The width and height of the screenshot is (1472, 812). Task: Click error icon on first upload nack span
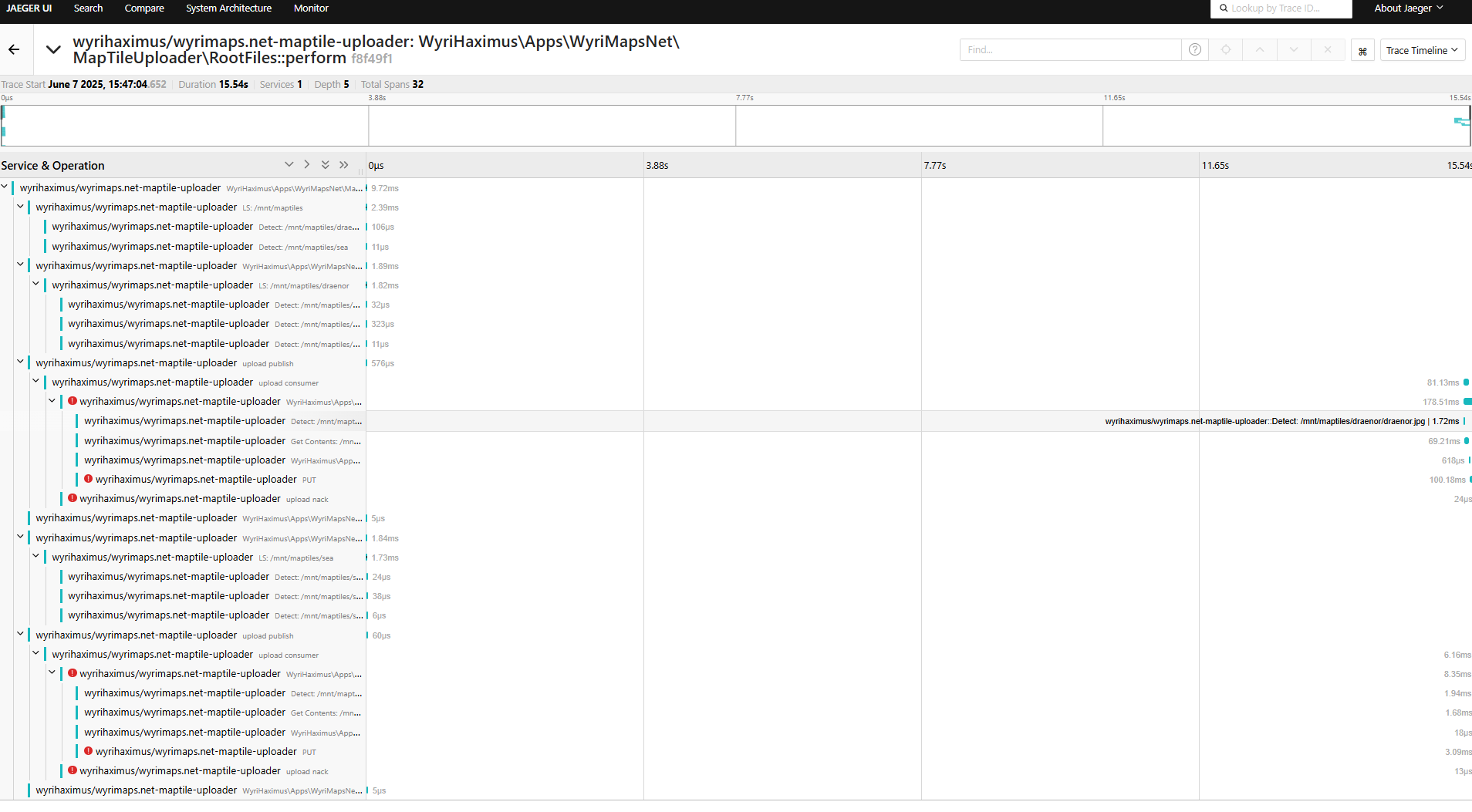pos(73,498)
